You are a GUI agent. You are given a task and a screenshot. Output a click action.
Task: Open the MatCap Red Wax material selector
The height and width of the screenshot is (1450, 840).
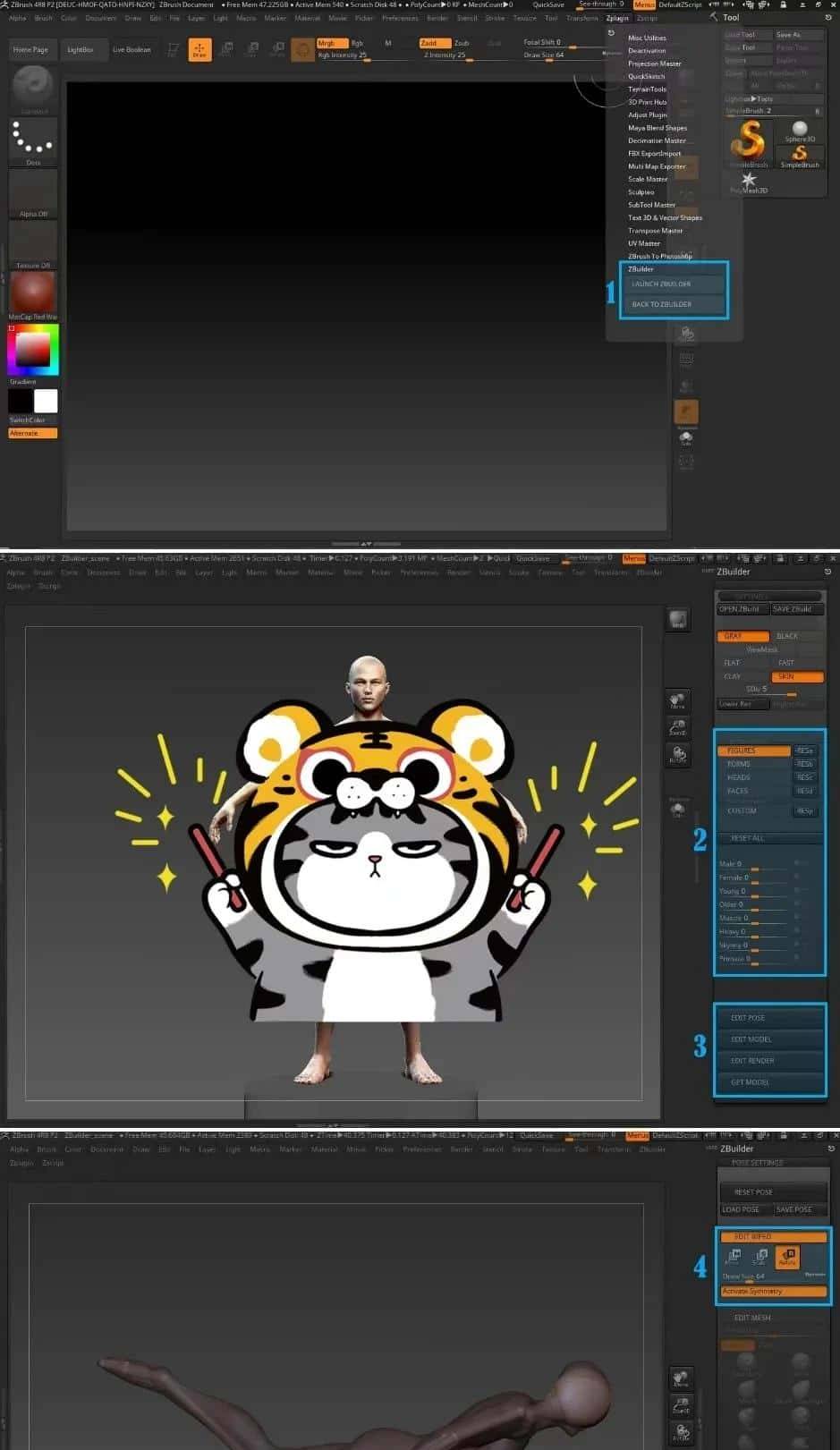tap(33, 295)
